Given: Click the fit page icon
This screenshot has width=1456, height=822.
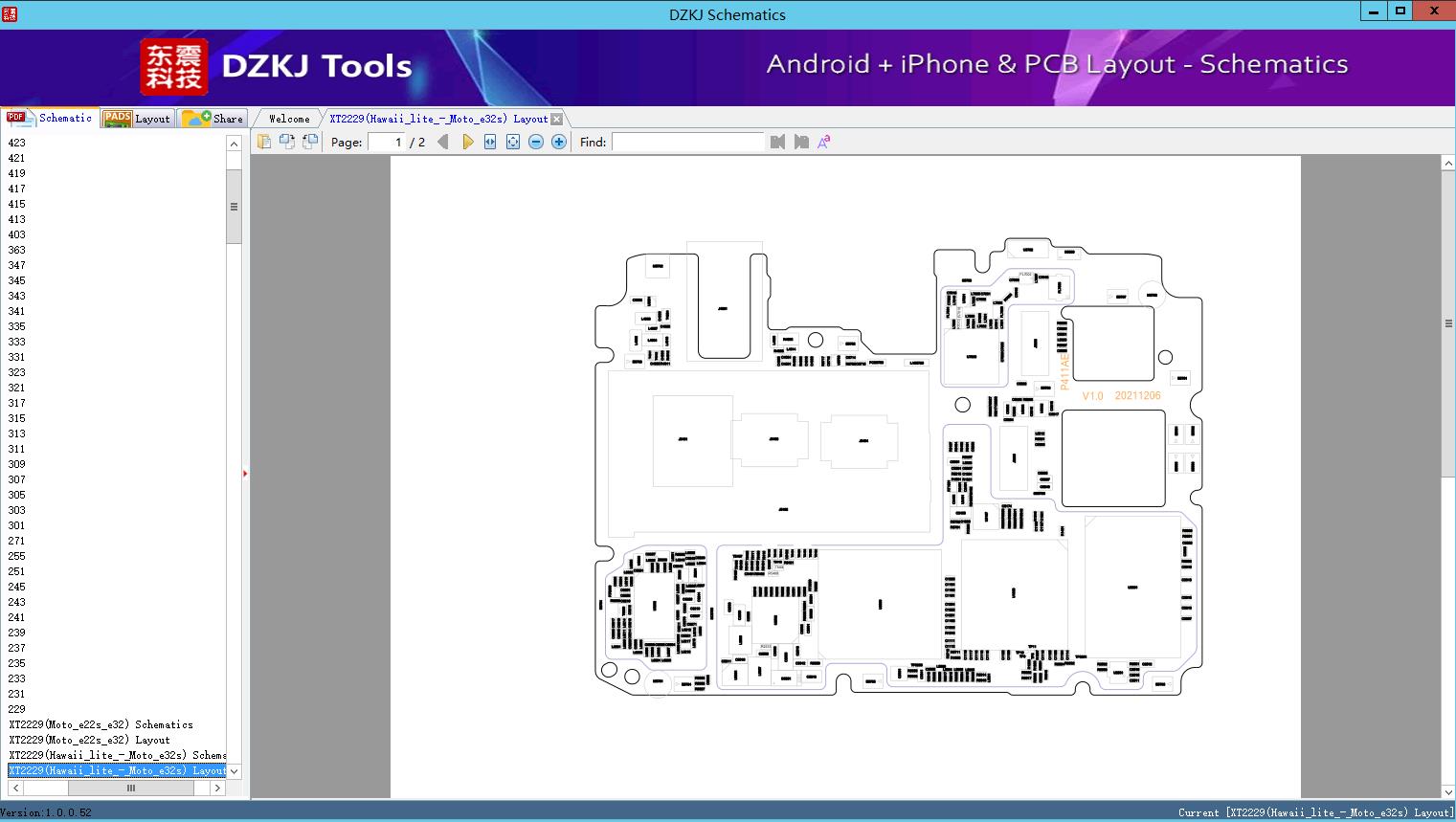Looking at the screenshot, I should pos(513,142).
